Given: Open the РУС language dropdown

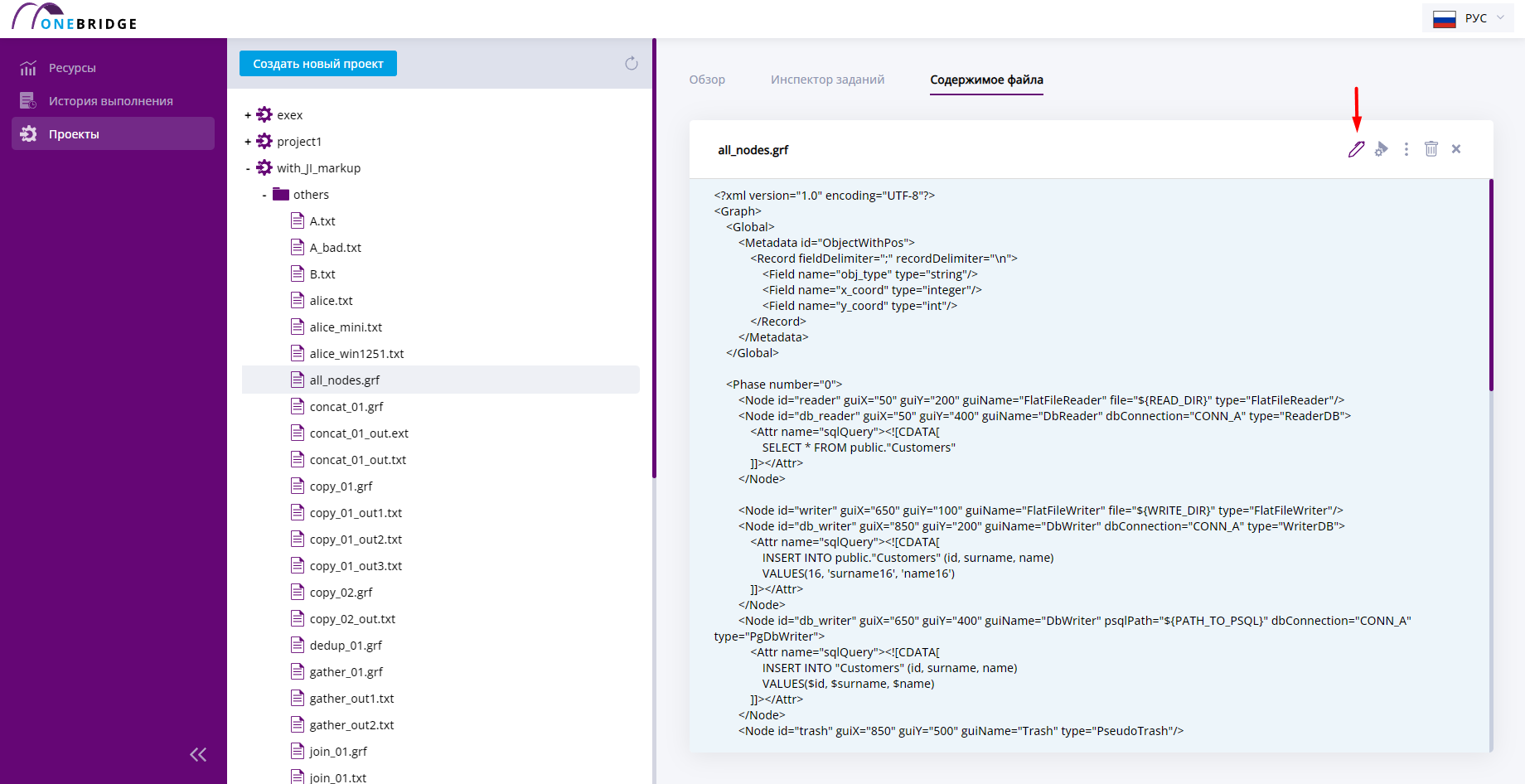Looking at the screenshot, I should click(1469, 18).
